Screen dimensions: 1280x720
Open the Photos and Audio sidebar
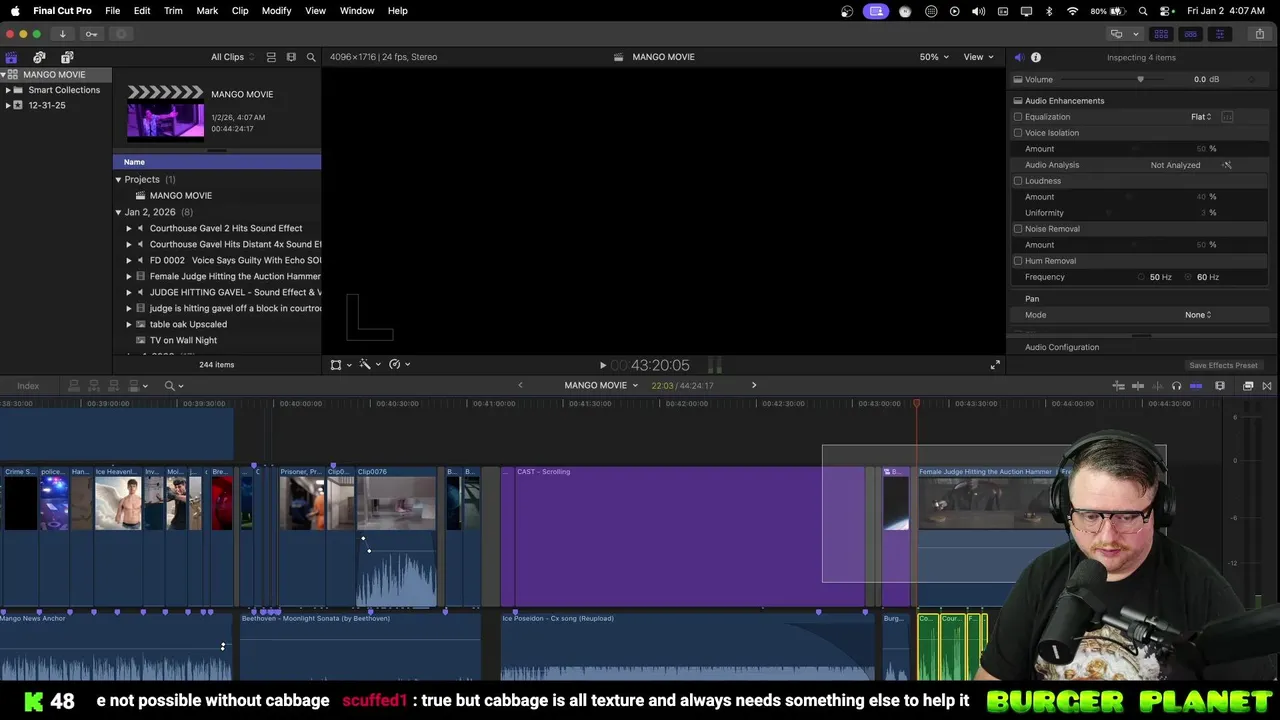[39, 57]
